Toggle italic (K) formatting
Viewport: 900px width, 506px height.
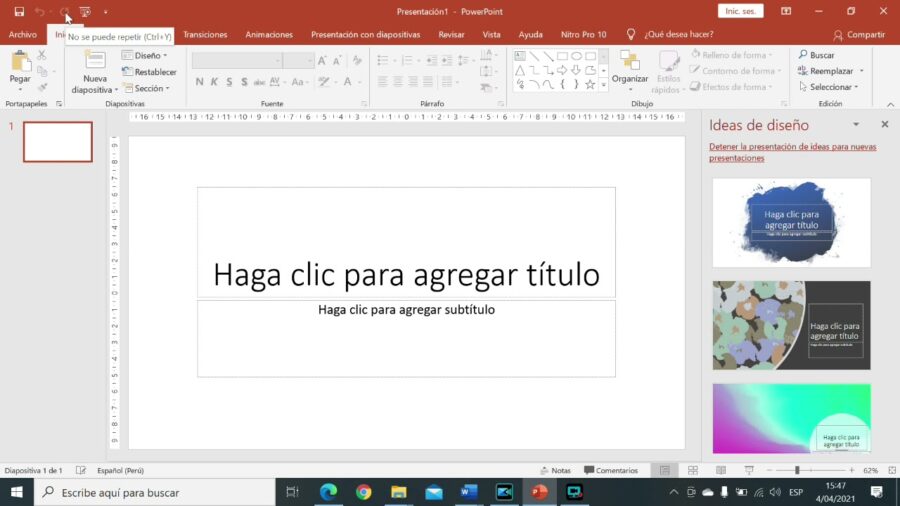[x=214, y=82]
